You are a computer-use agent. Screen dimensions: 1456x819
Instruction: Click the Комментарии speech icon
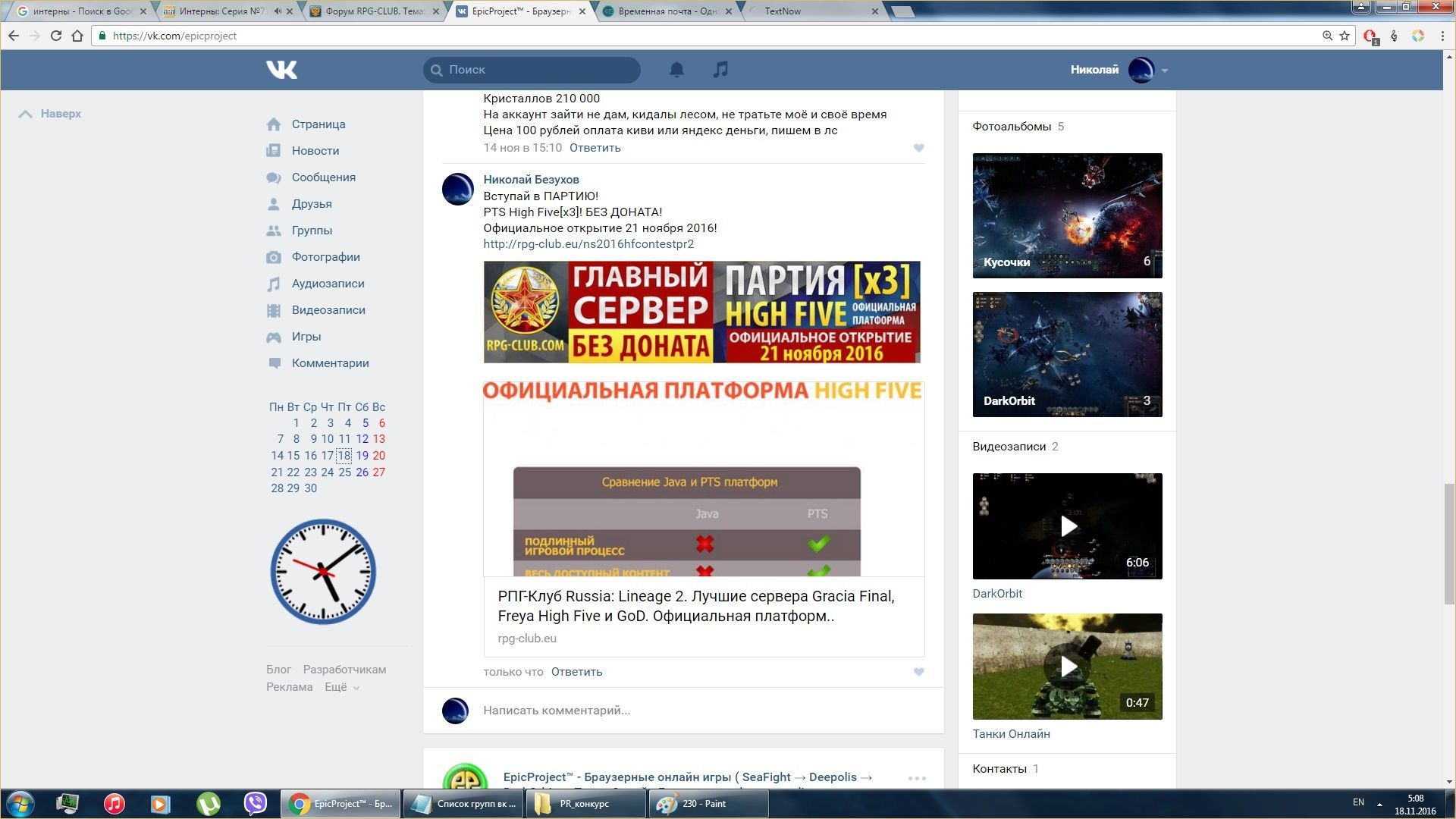[274, 363]
